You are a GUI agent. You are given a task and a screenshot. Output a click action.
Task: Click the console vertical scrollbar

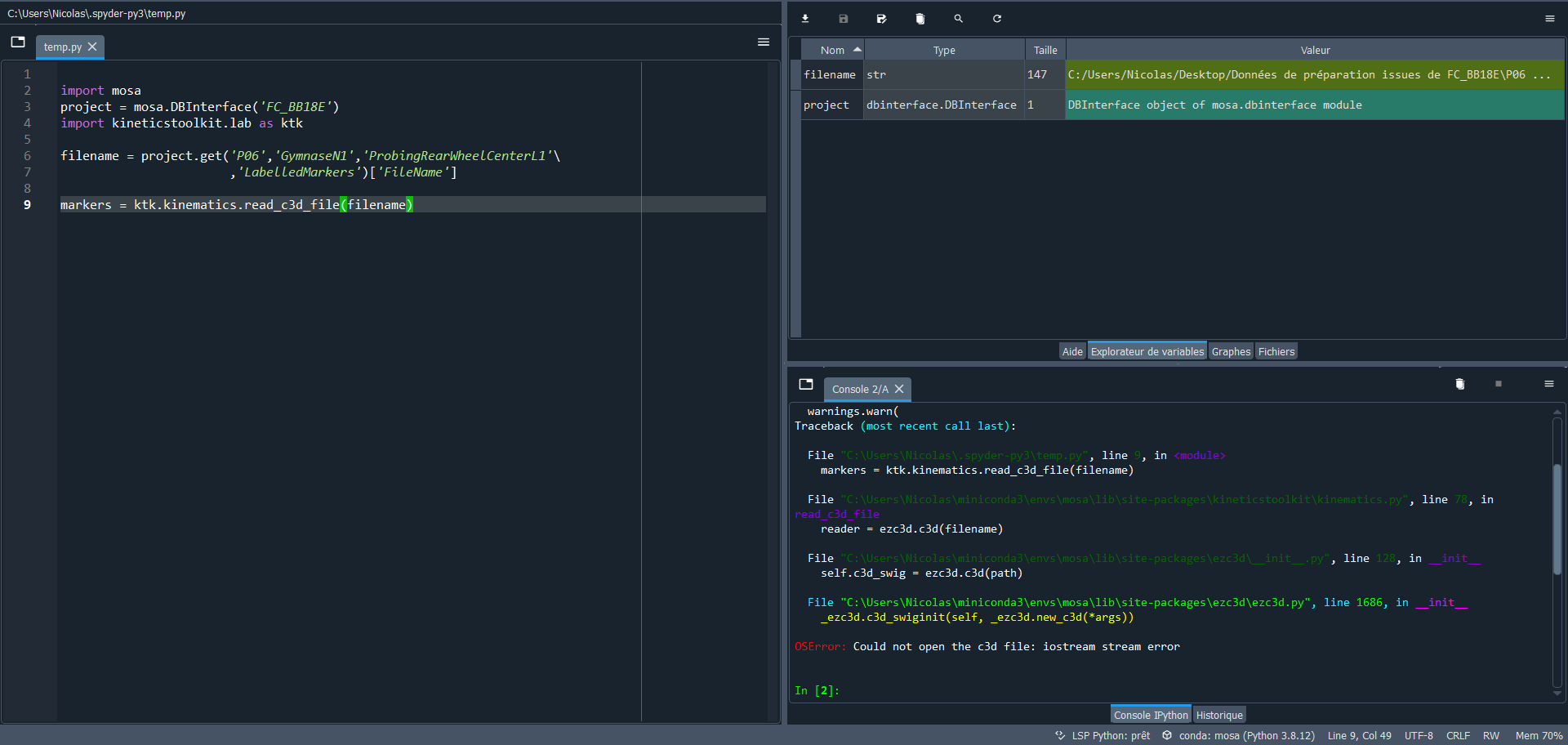pos(1557,519)
